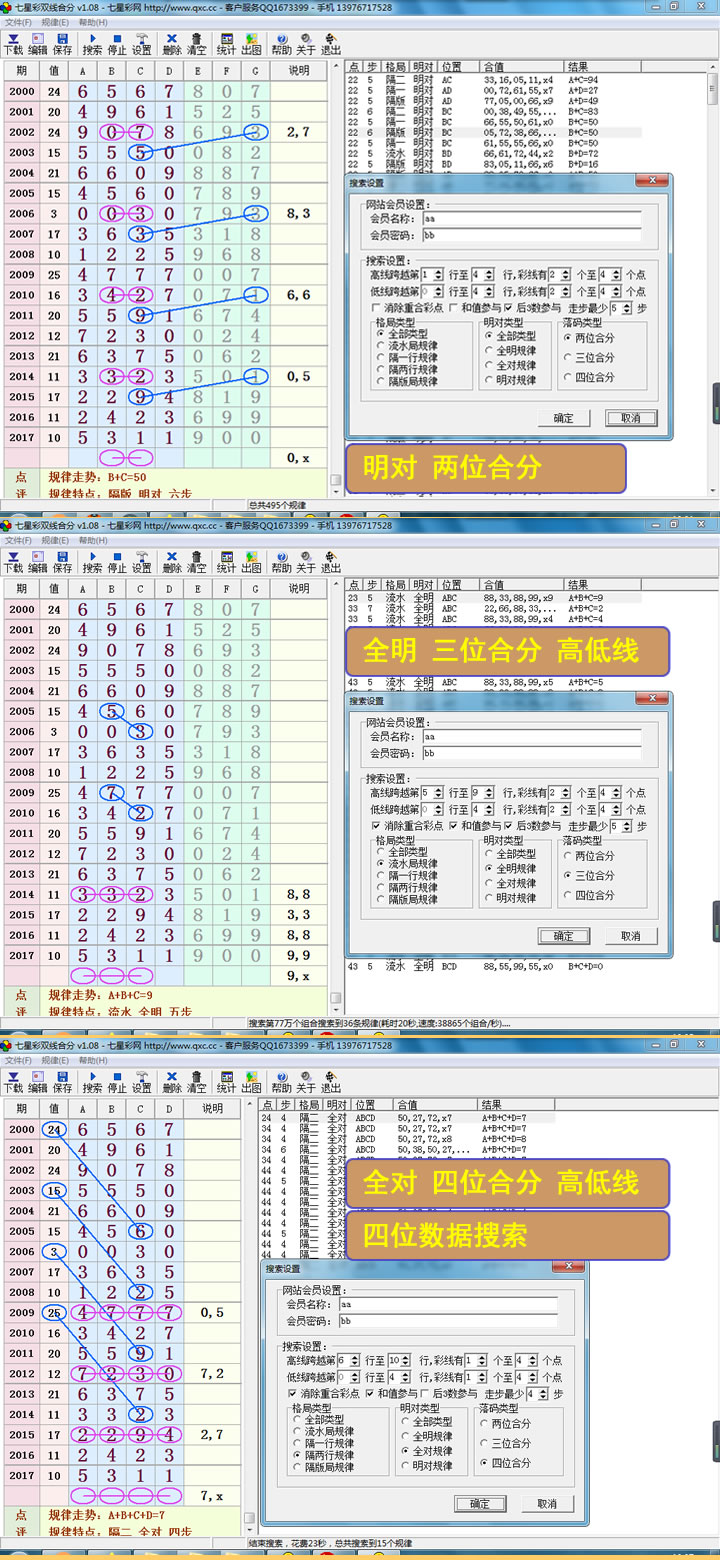Click 取消 in bottom dialog

point(546,1504)
